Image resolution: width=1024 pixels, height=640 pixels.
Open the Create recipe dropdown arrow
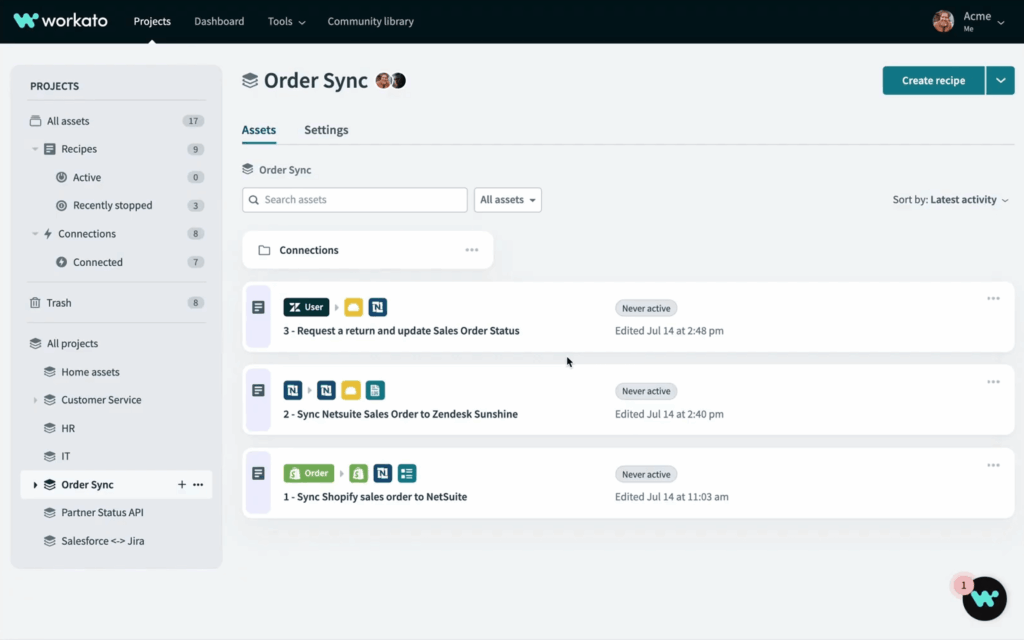click(x=1000, y=80)
